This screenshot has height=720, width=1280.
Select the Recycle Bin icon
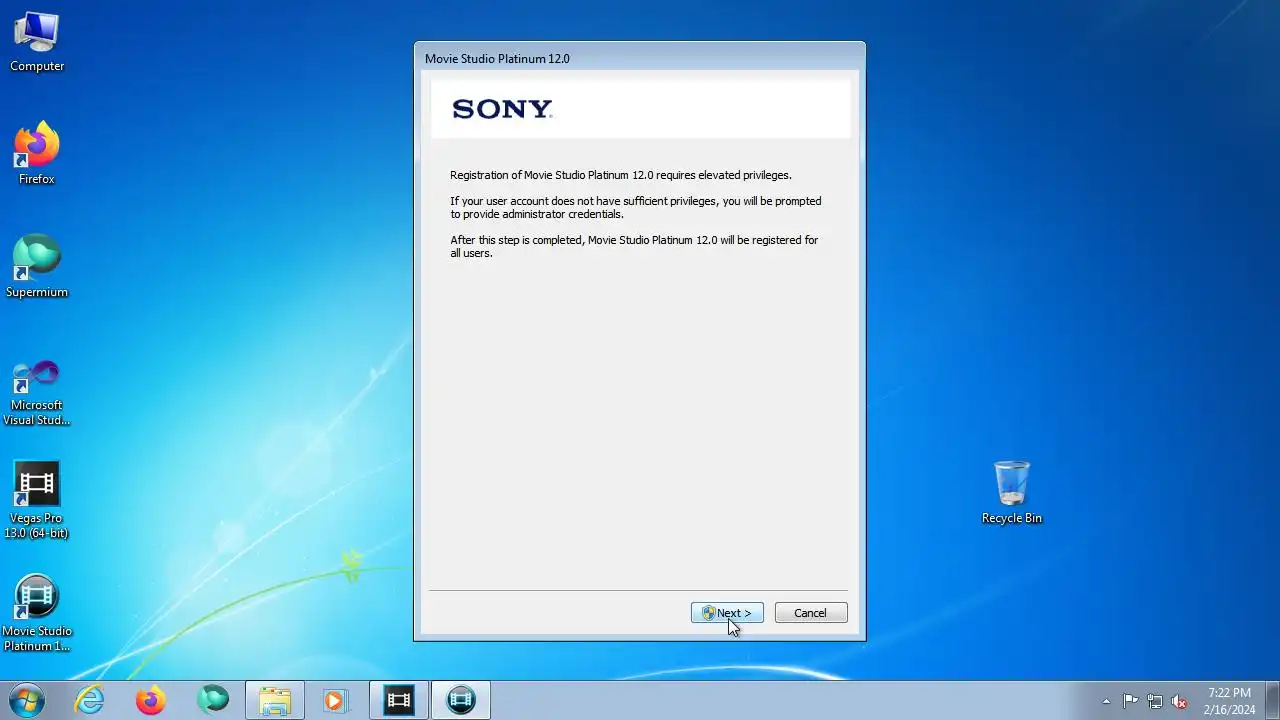pyautogui.click(x=1012, y=493)
